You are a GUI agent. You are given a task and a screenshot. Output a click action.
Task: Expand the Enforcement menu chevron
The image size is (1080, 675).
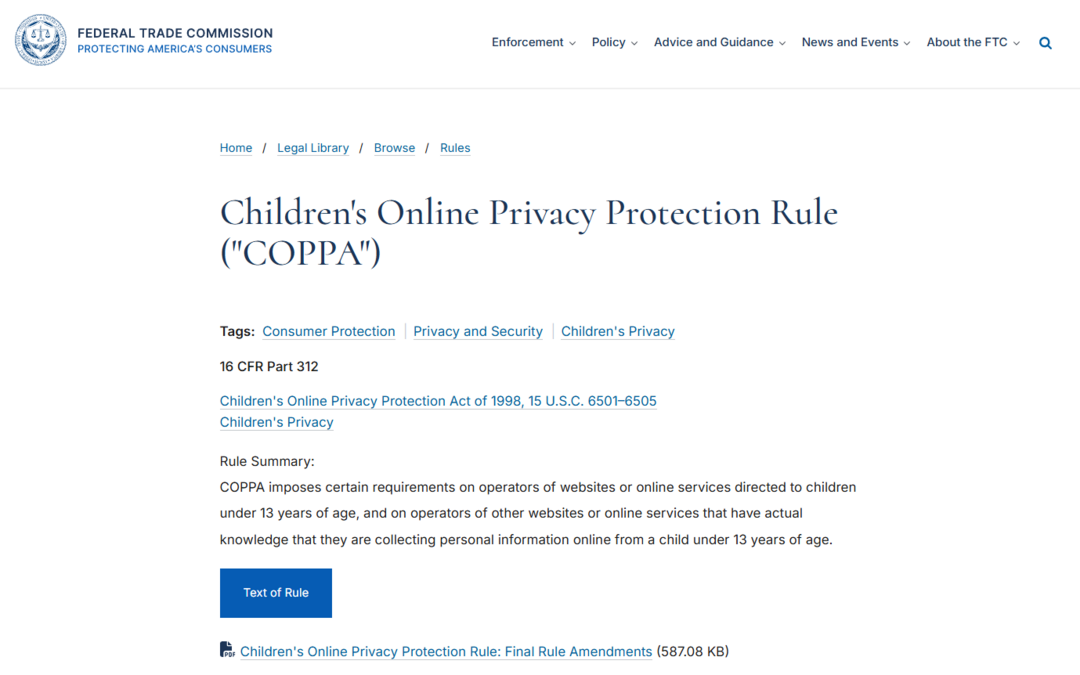[572, 43]
